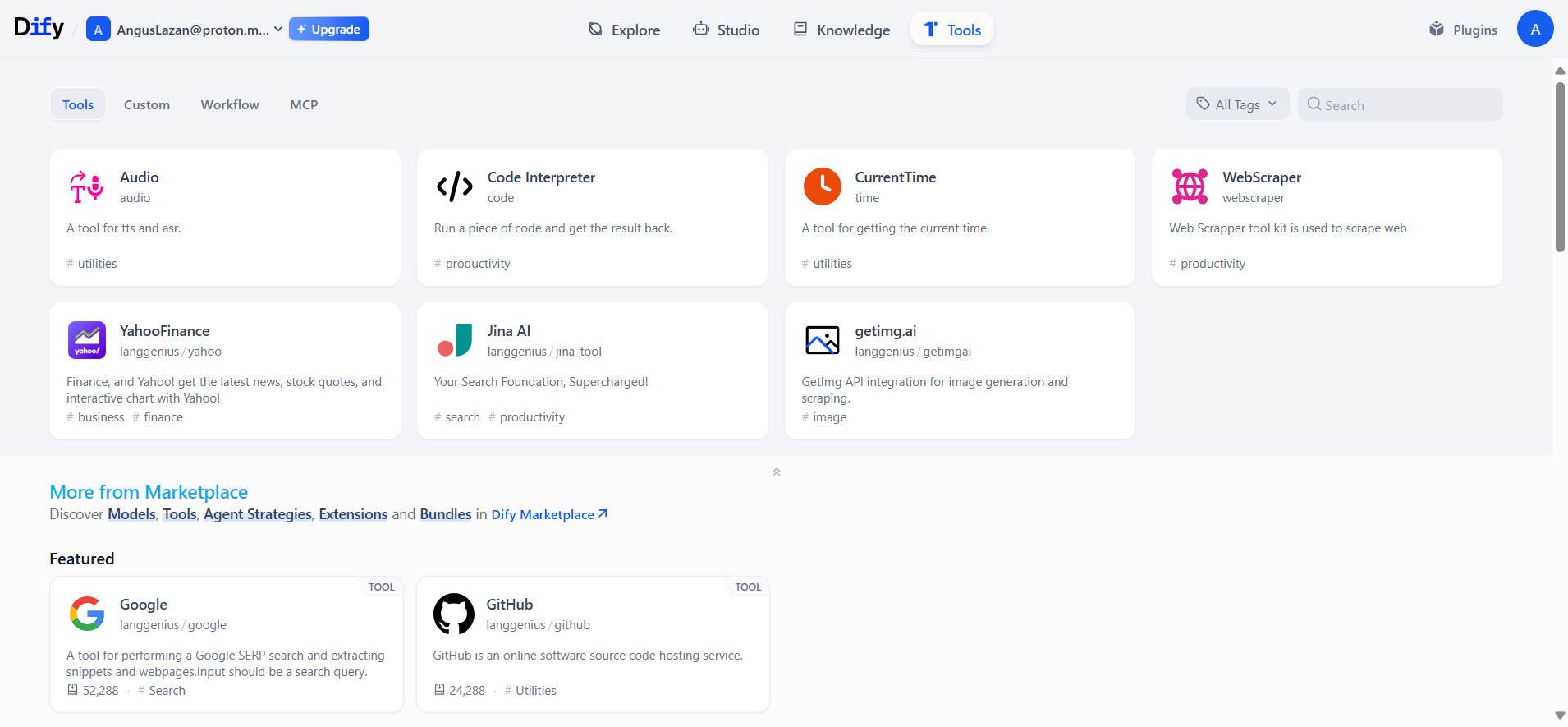The width and height of the screenshot is (1568, 727).
Task: Click the Code Interpreter icon
Action: point(455,186)
